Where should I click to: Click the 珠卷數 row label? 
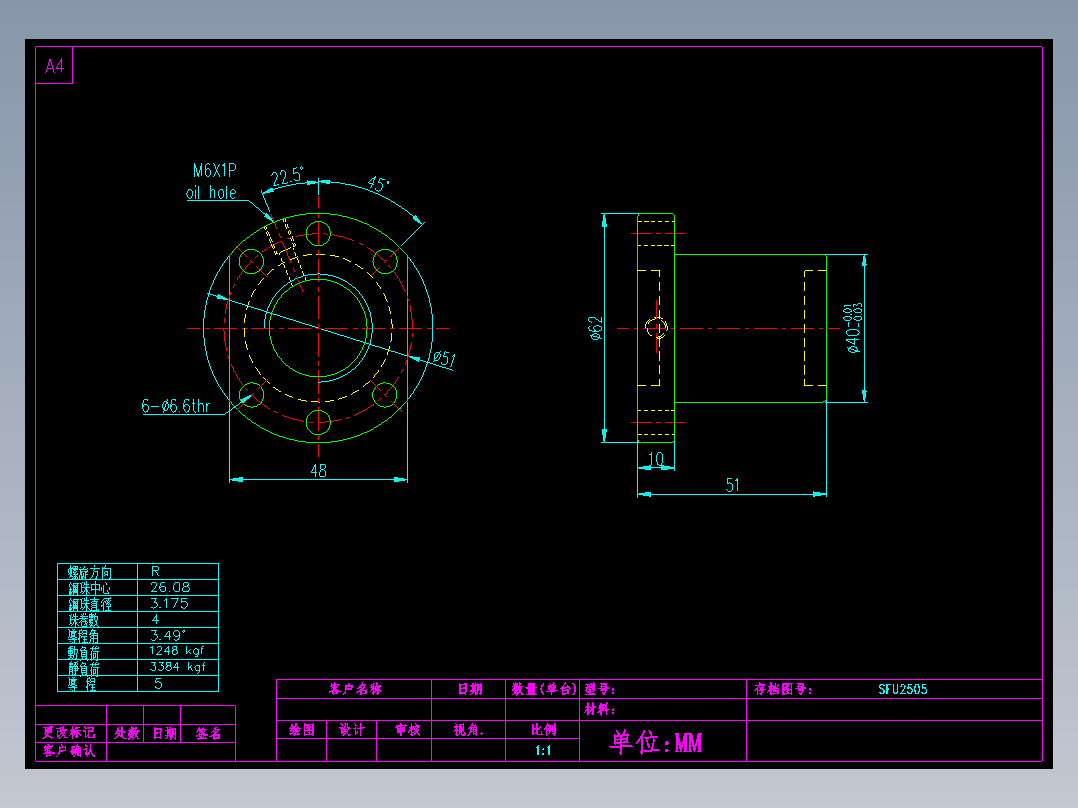[83, 620]
